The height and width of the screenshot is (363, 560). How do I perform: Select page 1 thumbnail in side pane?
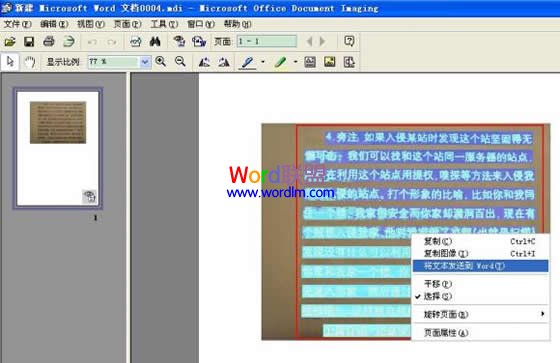(x=58, y=148)
